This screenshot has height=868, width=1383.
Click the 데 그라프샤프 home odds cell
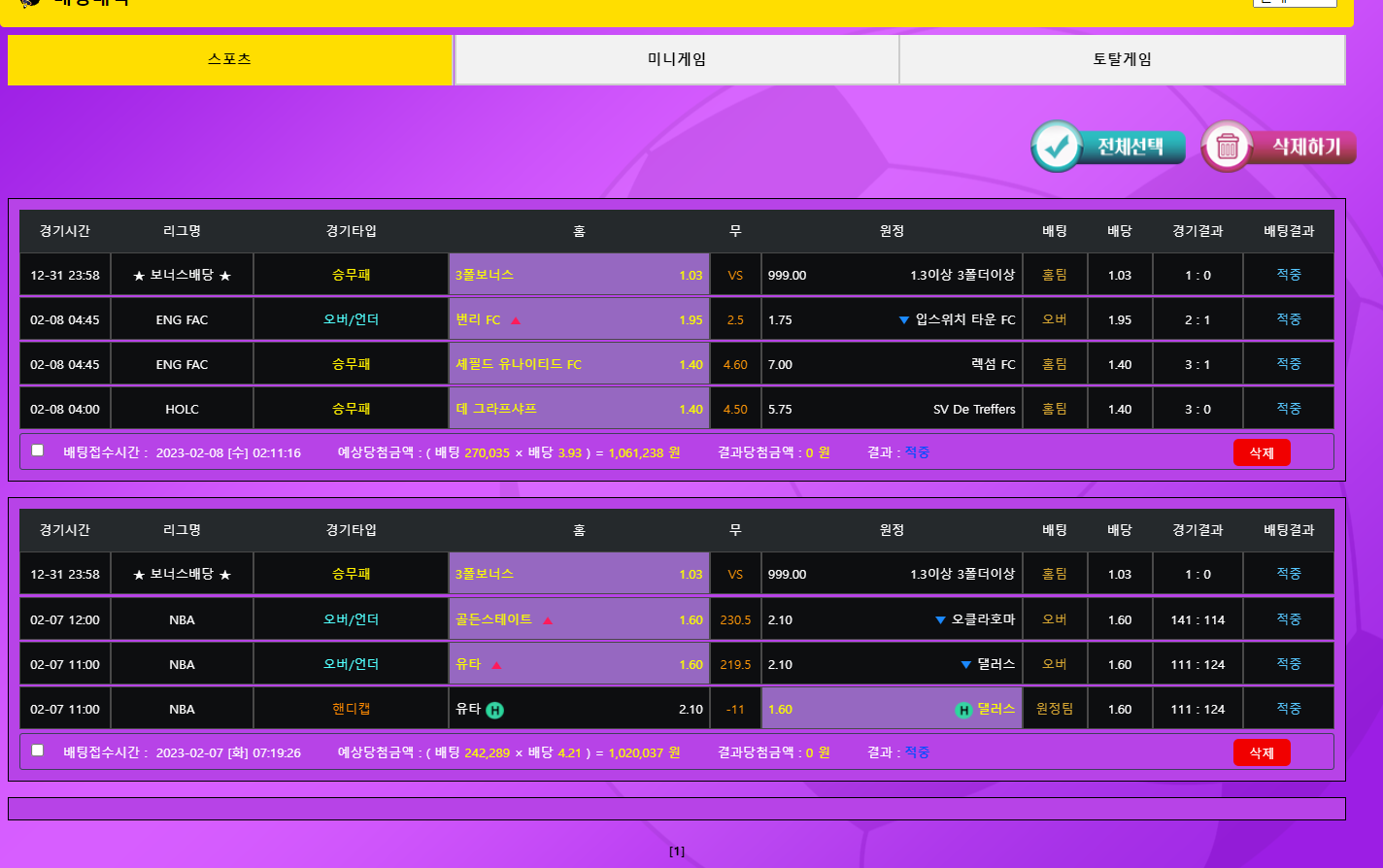[x=579, y=409]
